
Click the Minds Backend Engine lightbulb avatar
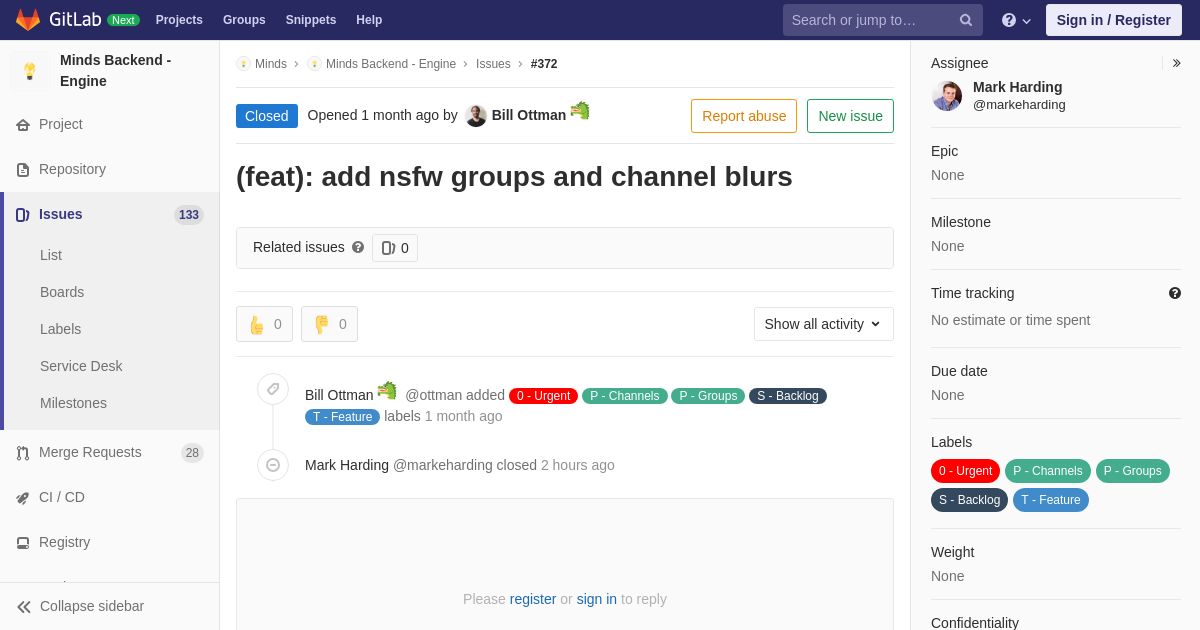(30, 71)
